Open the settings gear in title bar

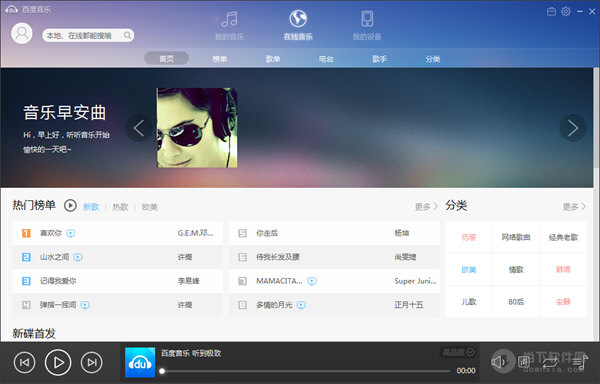click(x=566, y=11)
